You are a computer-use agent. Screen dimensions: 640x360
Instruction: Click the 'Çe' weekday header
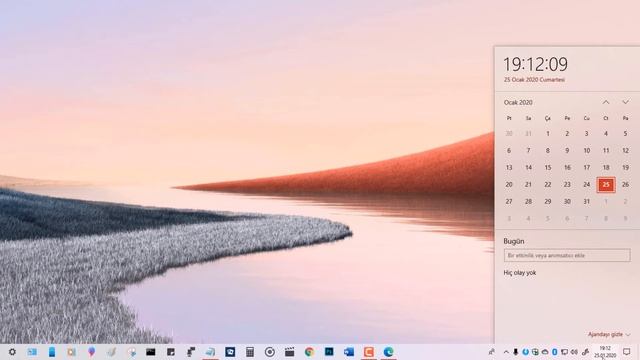548,118
